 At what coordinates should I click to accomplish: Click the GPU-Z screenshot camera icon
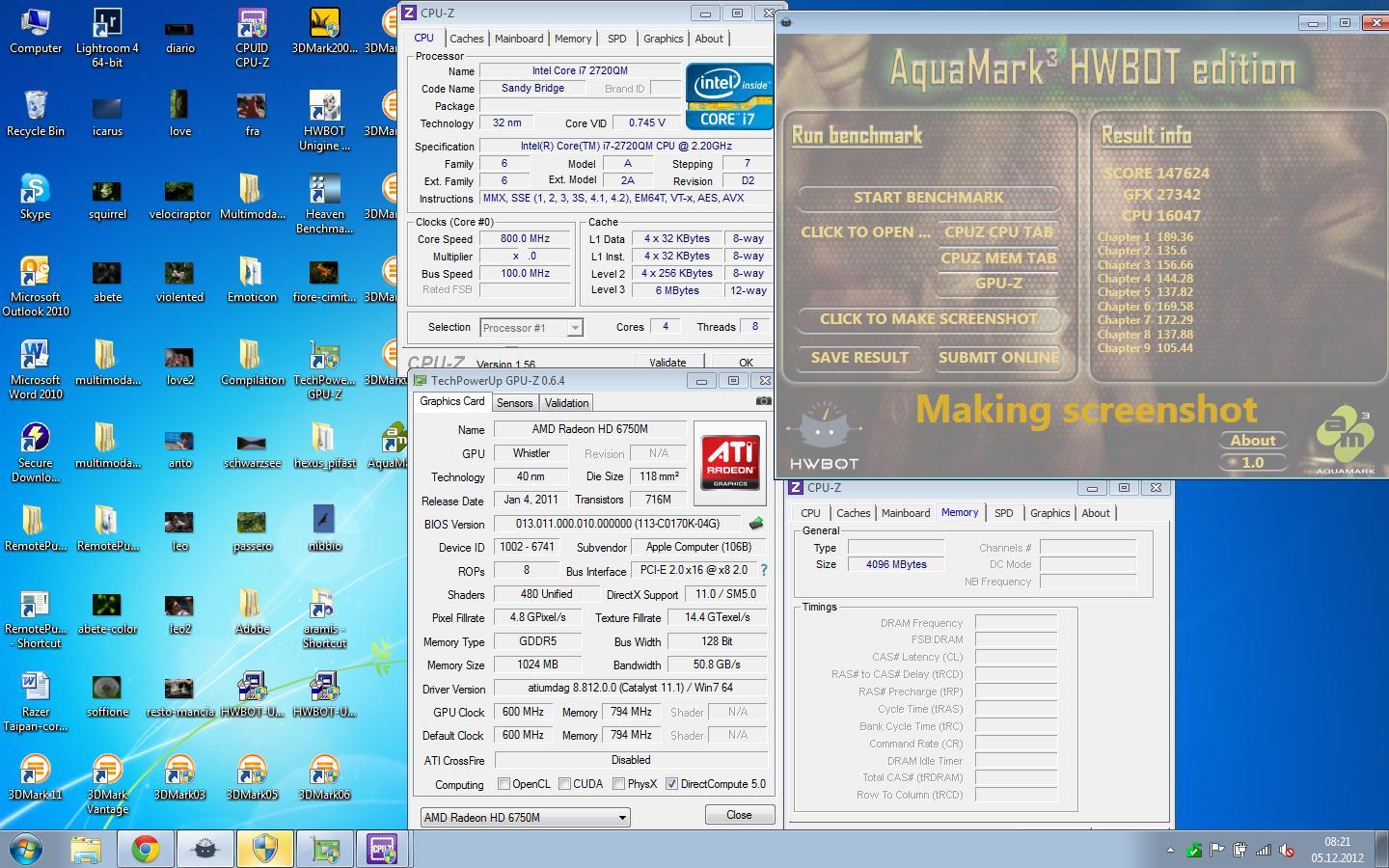tap(763, 401)
